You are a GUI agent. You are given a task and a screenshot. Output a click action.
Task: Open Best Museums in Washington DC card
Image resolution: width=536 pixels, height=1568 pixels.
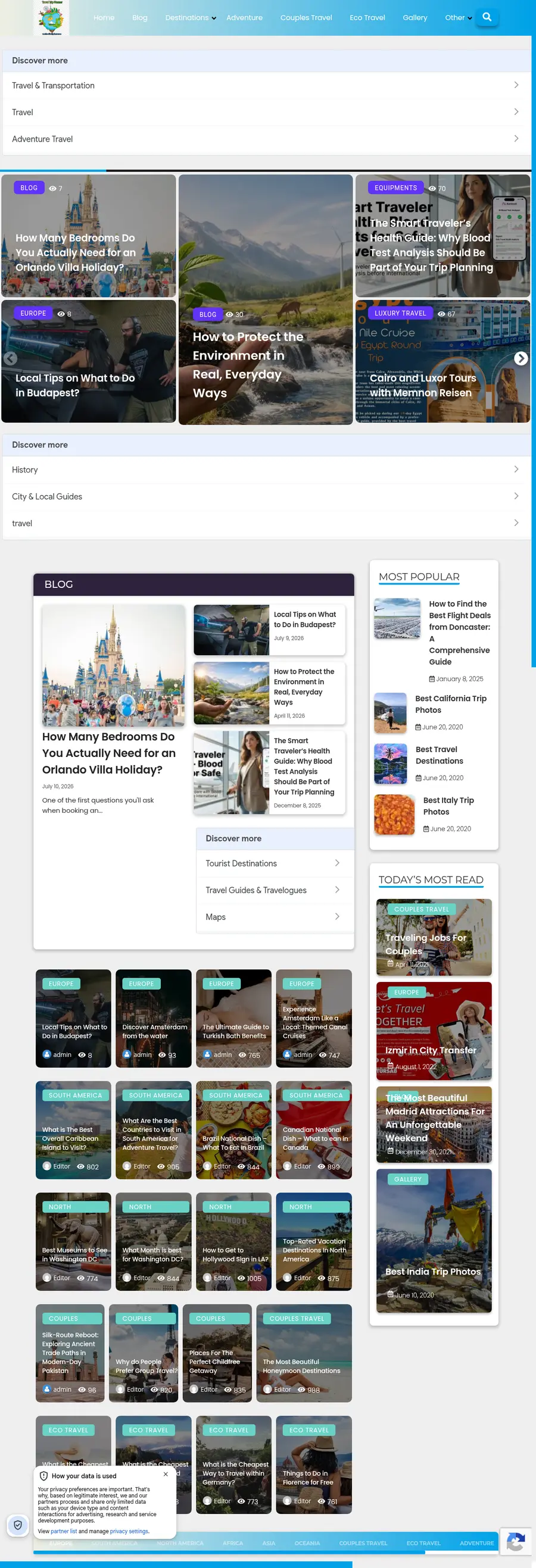tap(73, 1242)
